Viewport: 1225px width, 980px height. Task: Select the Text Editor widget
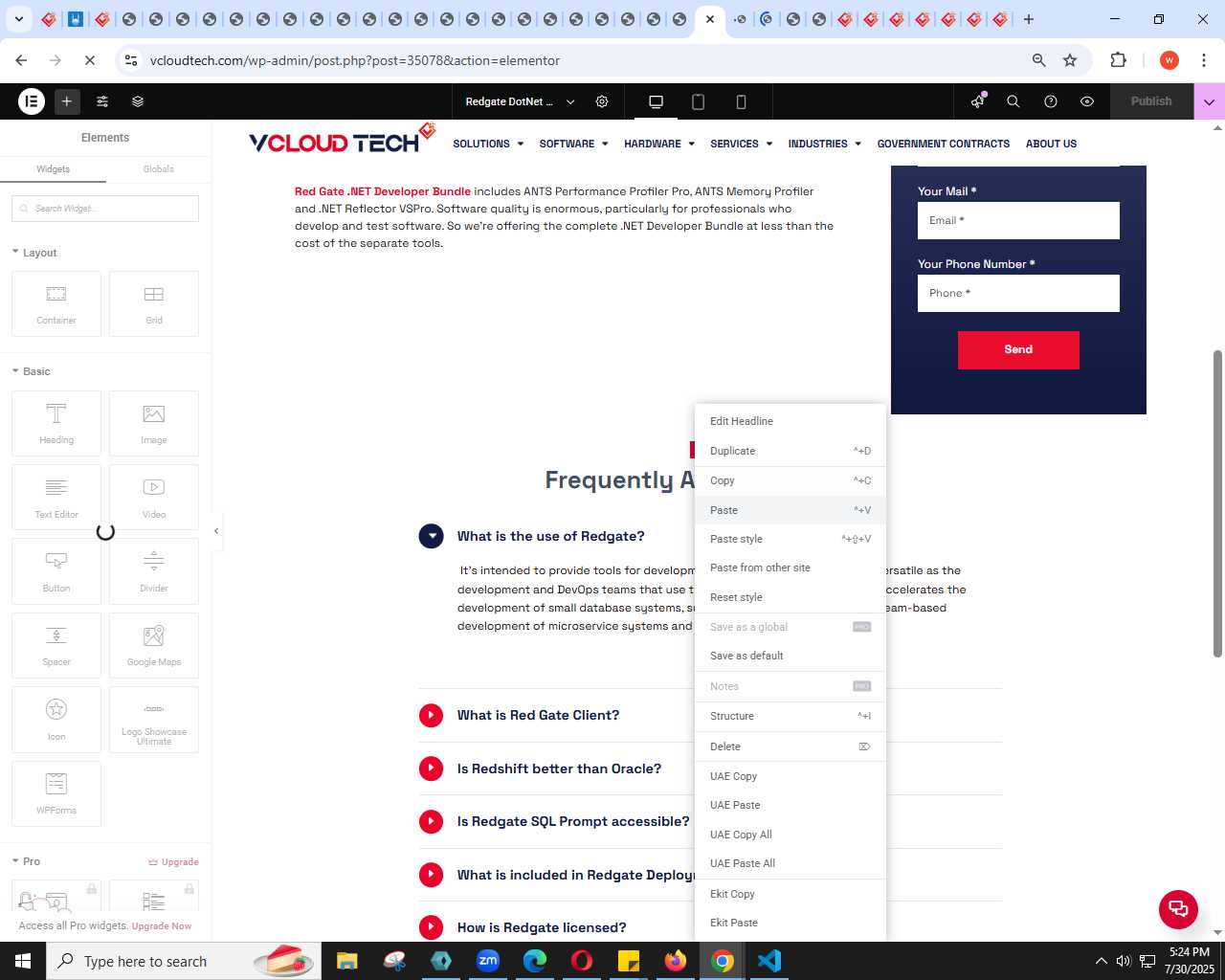(56, 498)
